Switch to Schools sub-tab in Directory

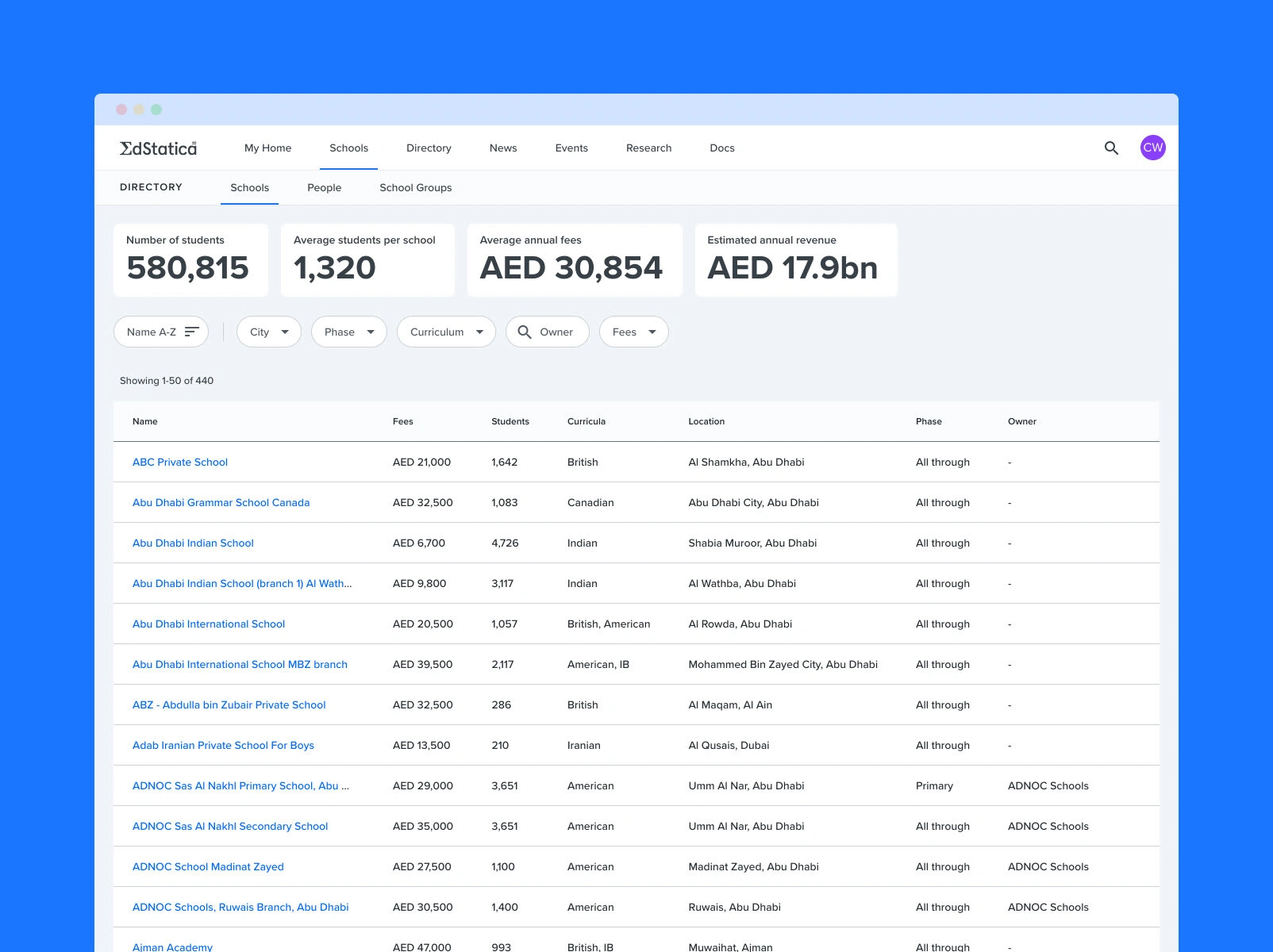click(x=249, y=187)
